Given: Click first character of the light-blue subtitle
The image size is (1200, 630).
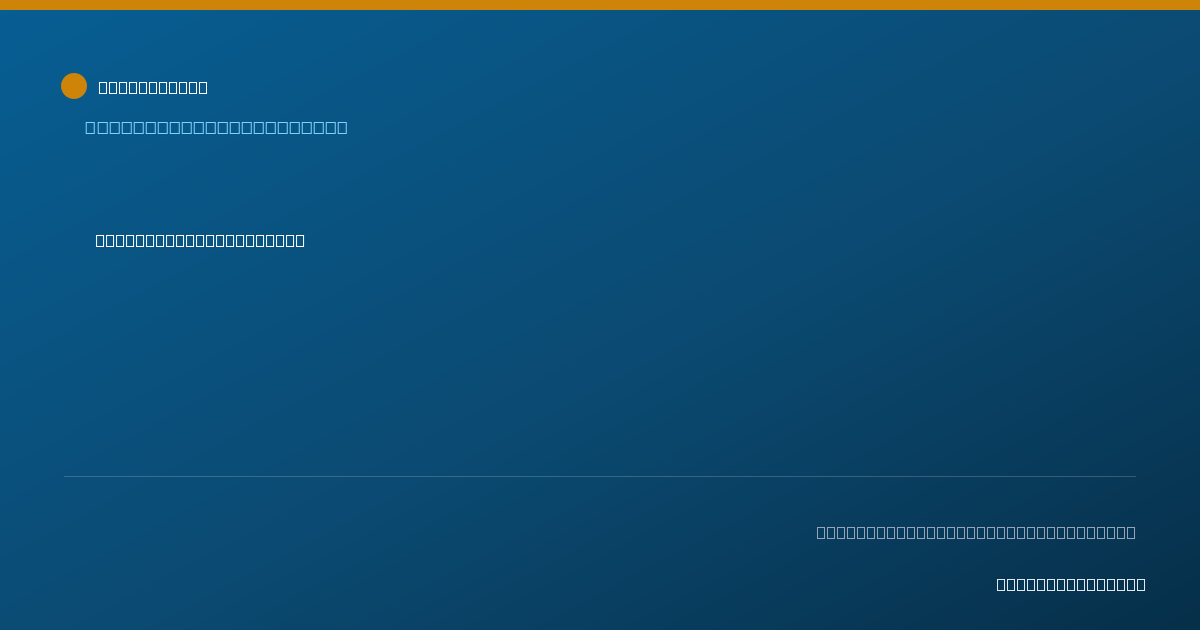Looking at the screenshot, I should point(91,127).
